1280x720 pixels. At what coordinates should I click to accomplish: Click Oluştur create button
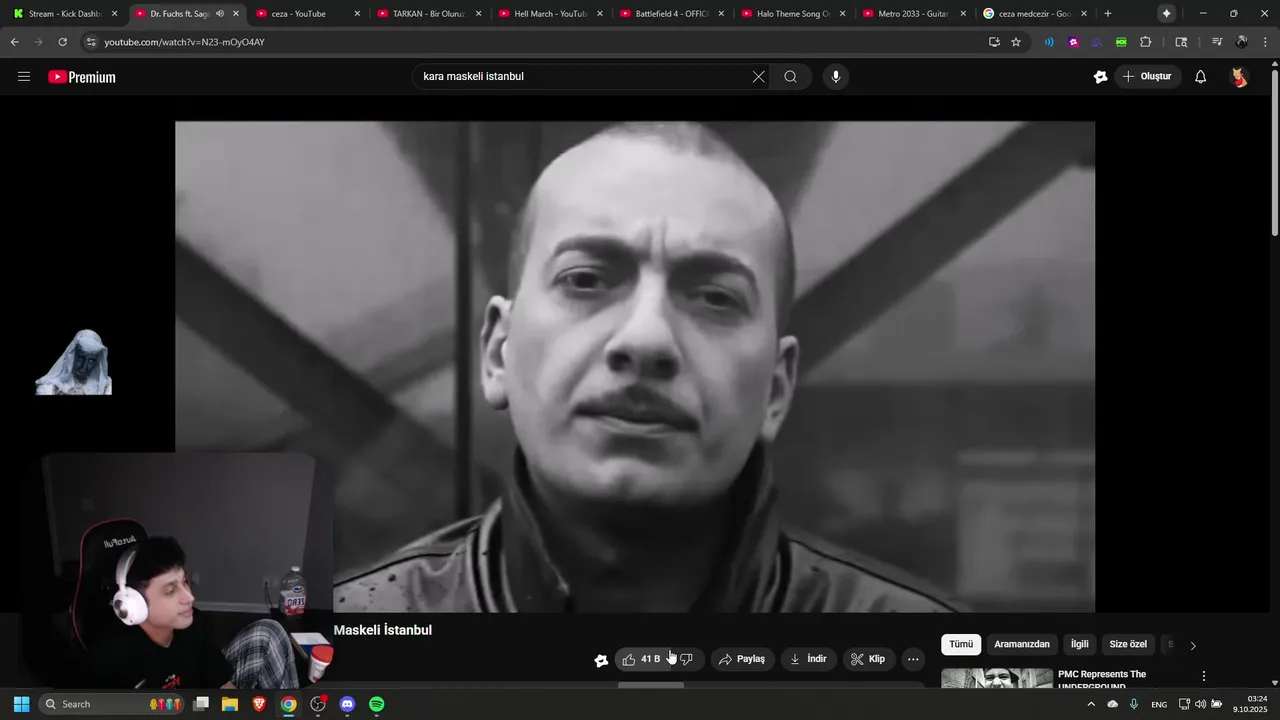pyautogui.click(x=1148, y=77)
